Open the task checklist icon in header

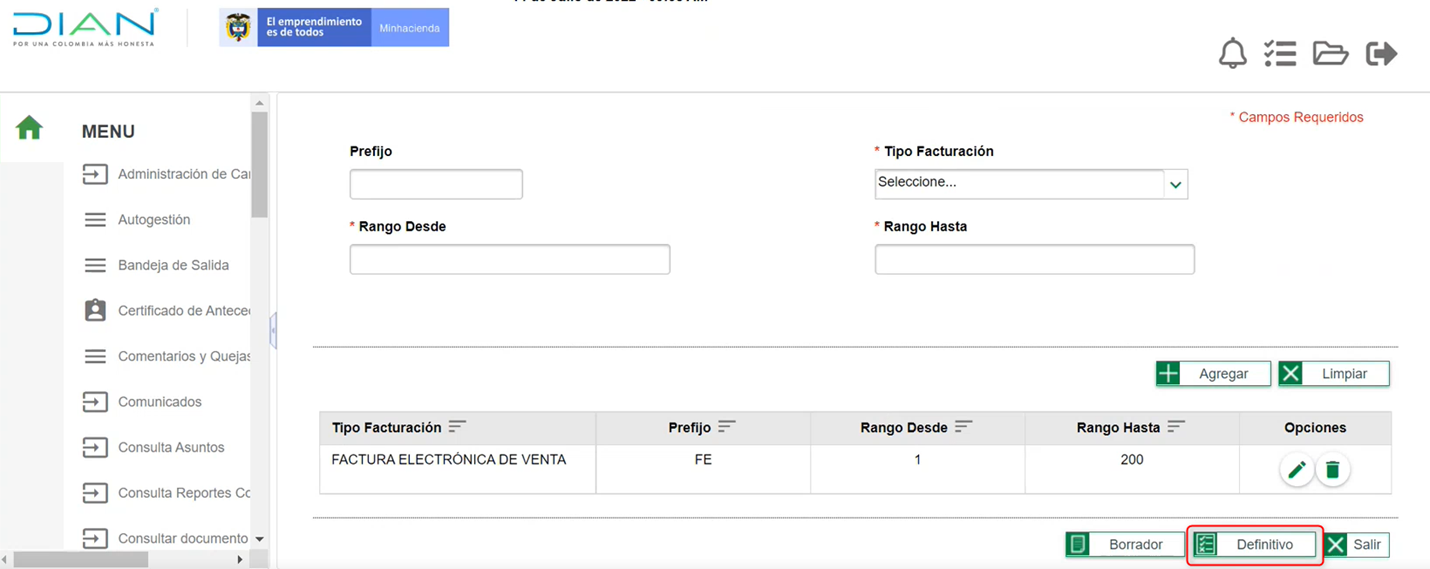tap(1280, 53)
